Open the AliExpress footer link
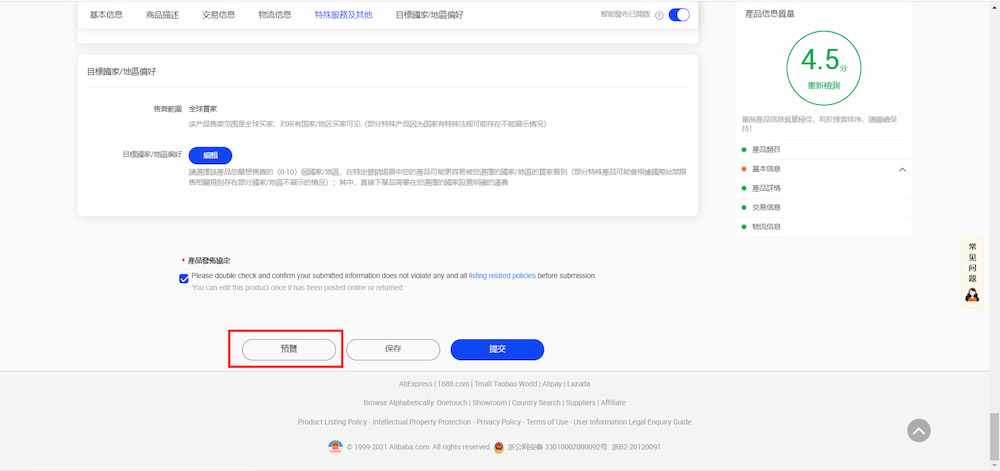Image resolution: width=1000 pixels, height=471 pixels. (416, 384)
